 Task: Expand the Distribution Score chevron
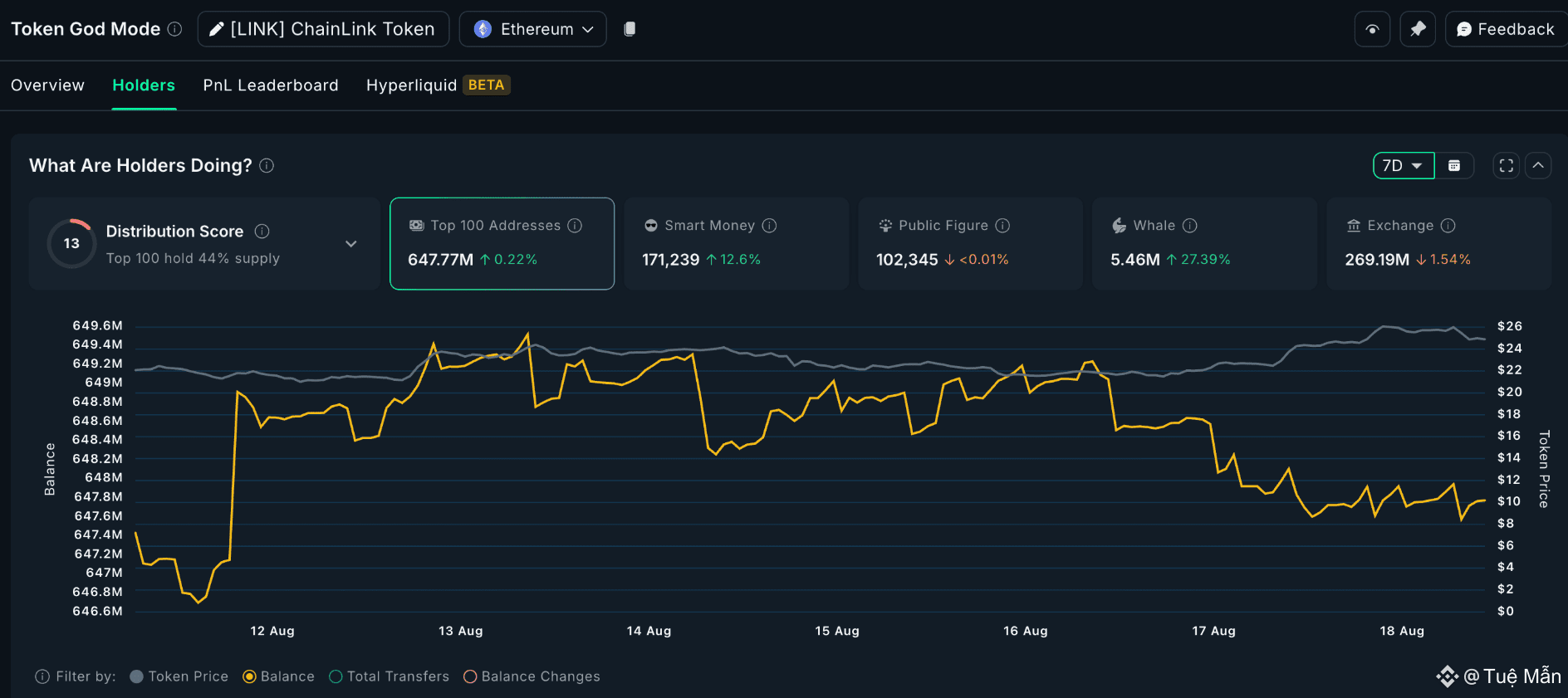click(x=351, y=244)
